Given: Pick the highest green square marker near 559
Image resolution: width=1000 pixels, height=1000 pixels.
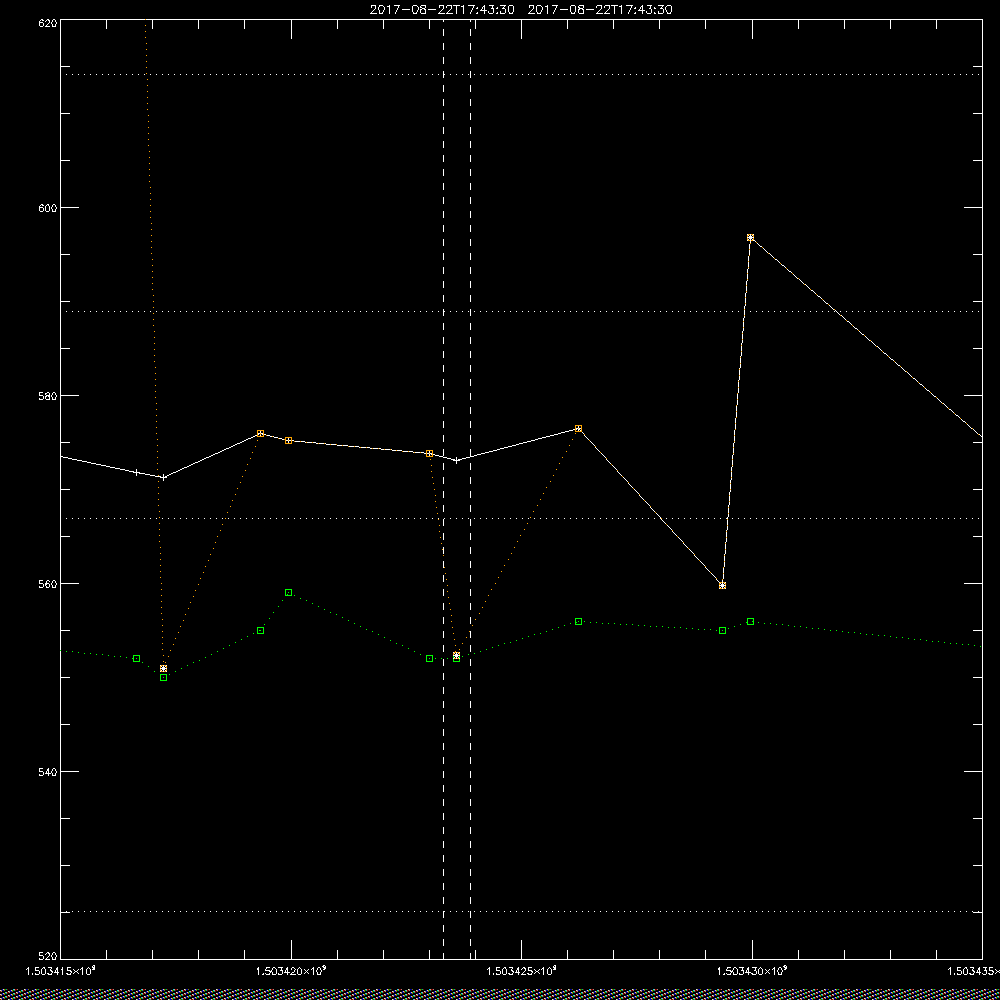Looking at the screenshot, I should (289, 592).
